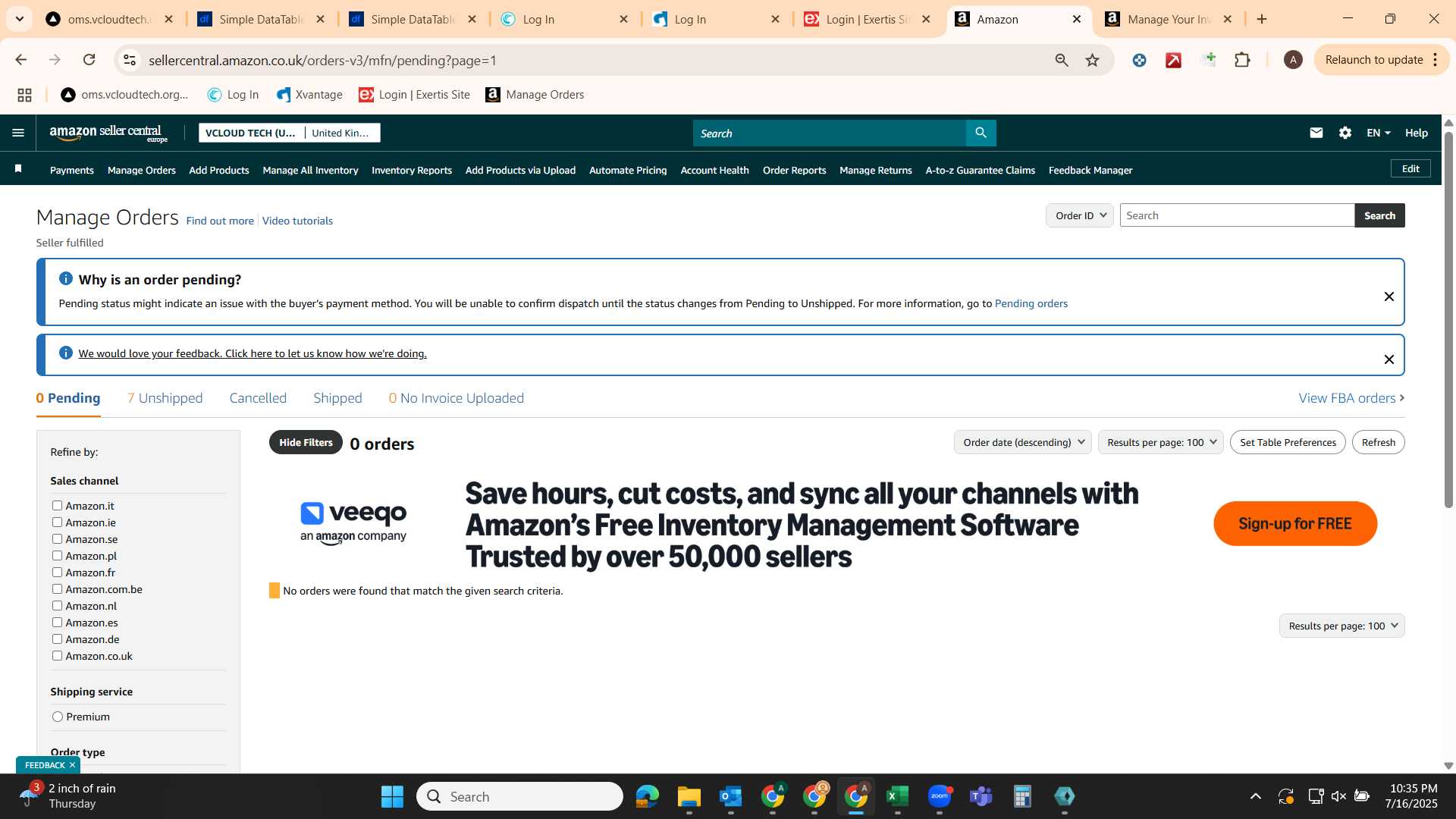Screen dimensions: 1456x819
Task: Open No Invoice Uploaded tab
Action: tap(457, 398)
